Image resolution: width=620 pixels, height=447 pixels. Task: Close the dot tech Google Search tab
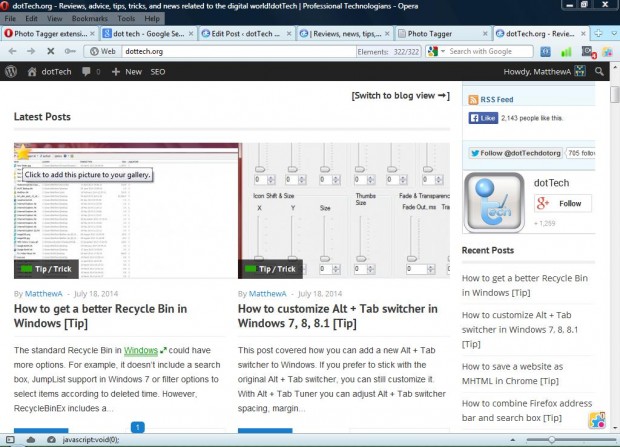coord(191,34)
